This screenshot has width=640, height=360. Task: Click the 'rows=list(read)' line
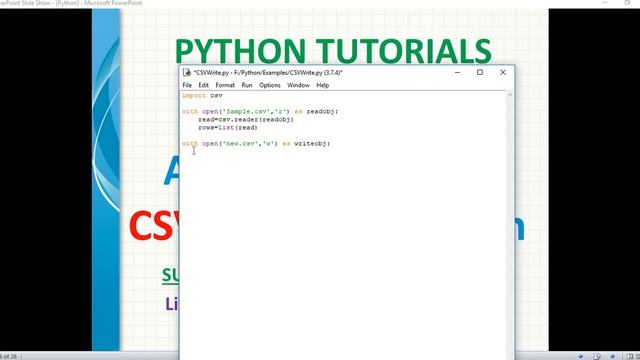coord(228,128)
